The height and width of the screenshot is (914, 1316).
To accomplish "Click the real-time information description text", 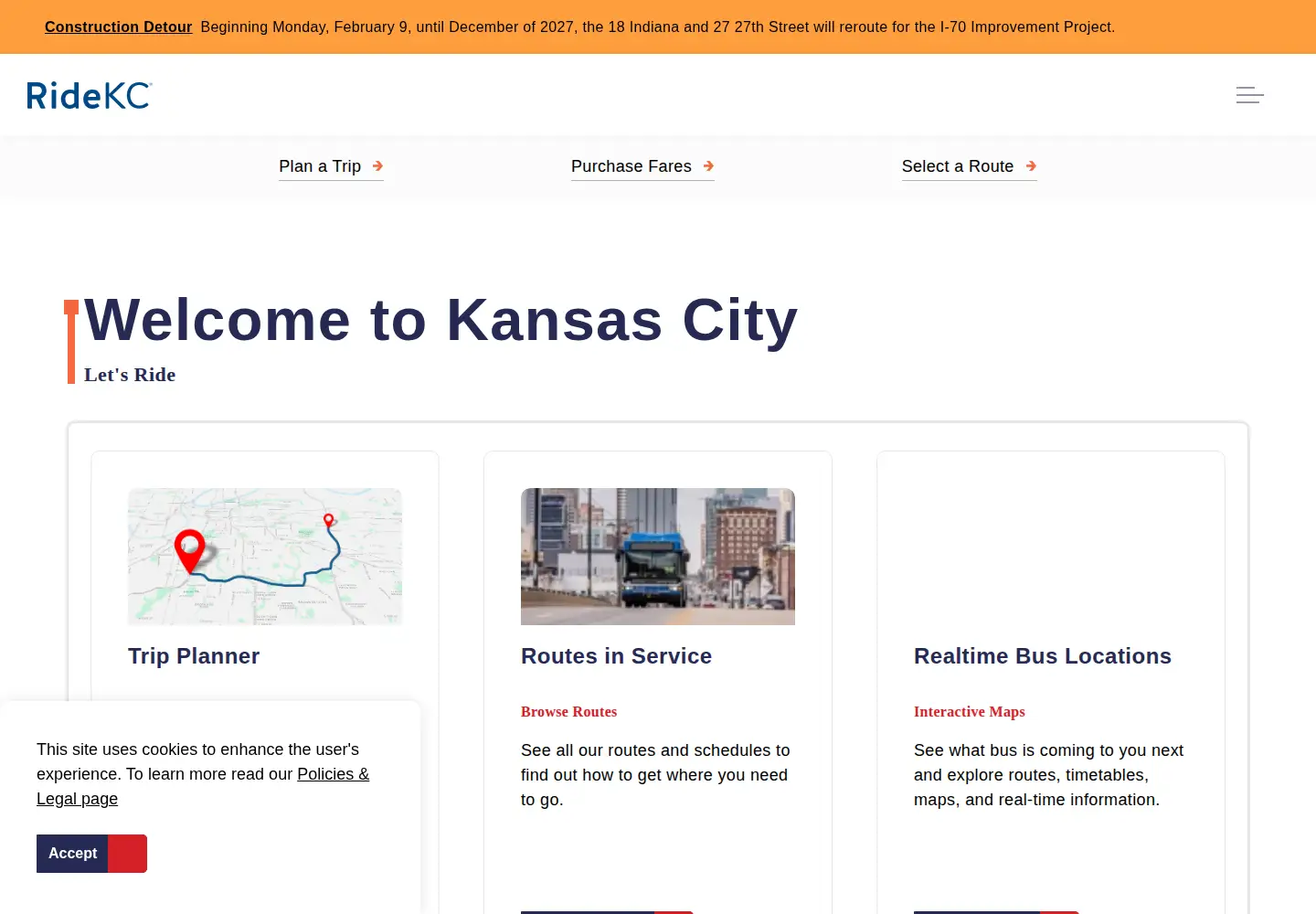I will pos(1049,775).
